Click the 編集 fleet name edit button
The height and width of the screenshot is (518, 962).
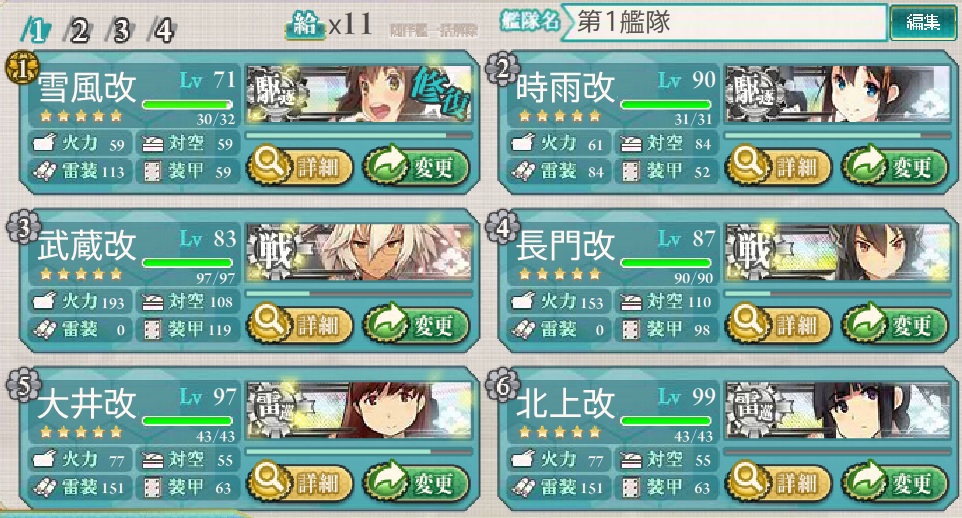click(923, 23)
